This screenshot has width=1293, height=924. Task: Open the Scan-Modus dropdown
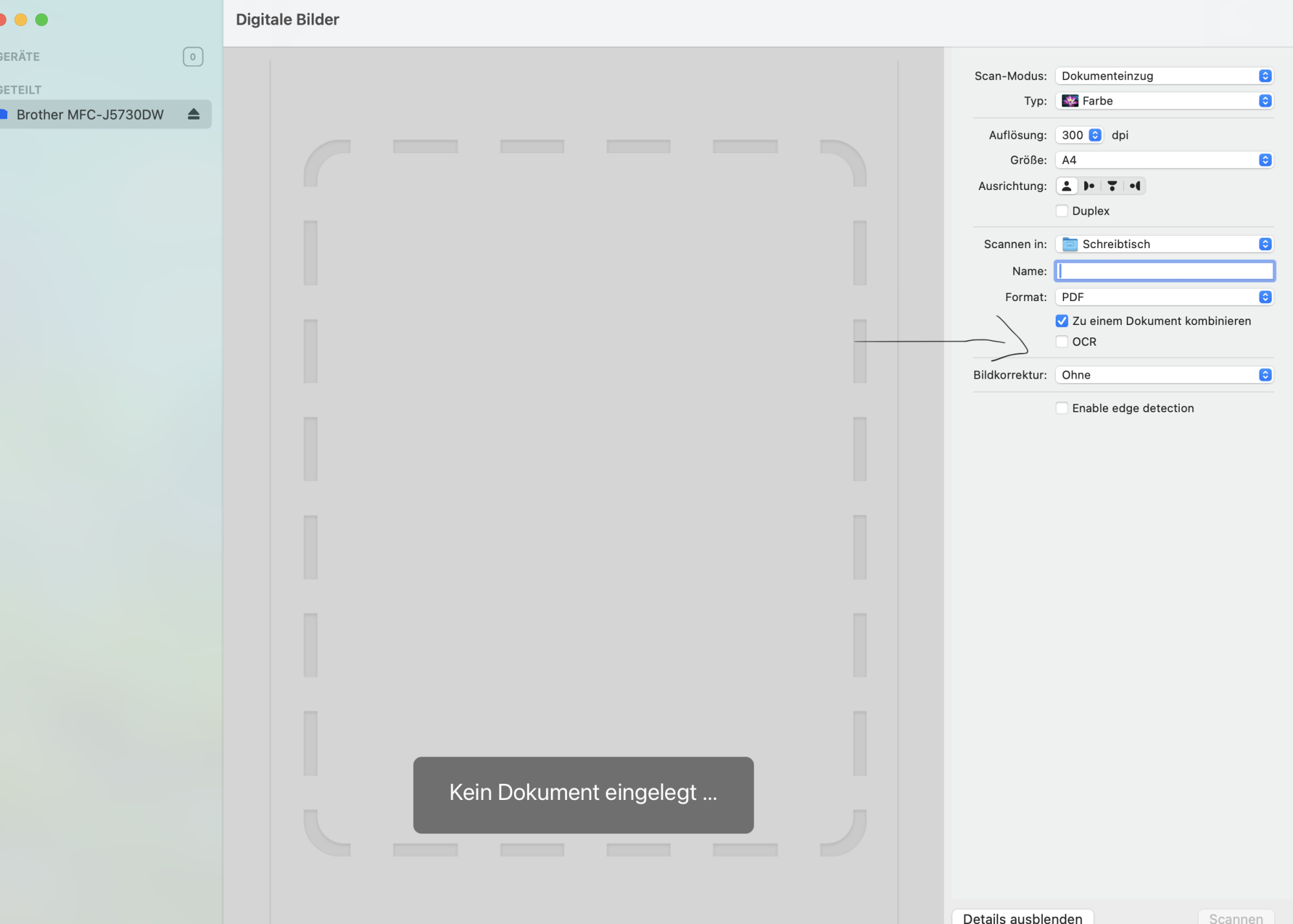pos(1164,76)
